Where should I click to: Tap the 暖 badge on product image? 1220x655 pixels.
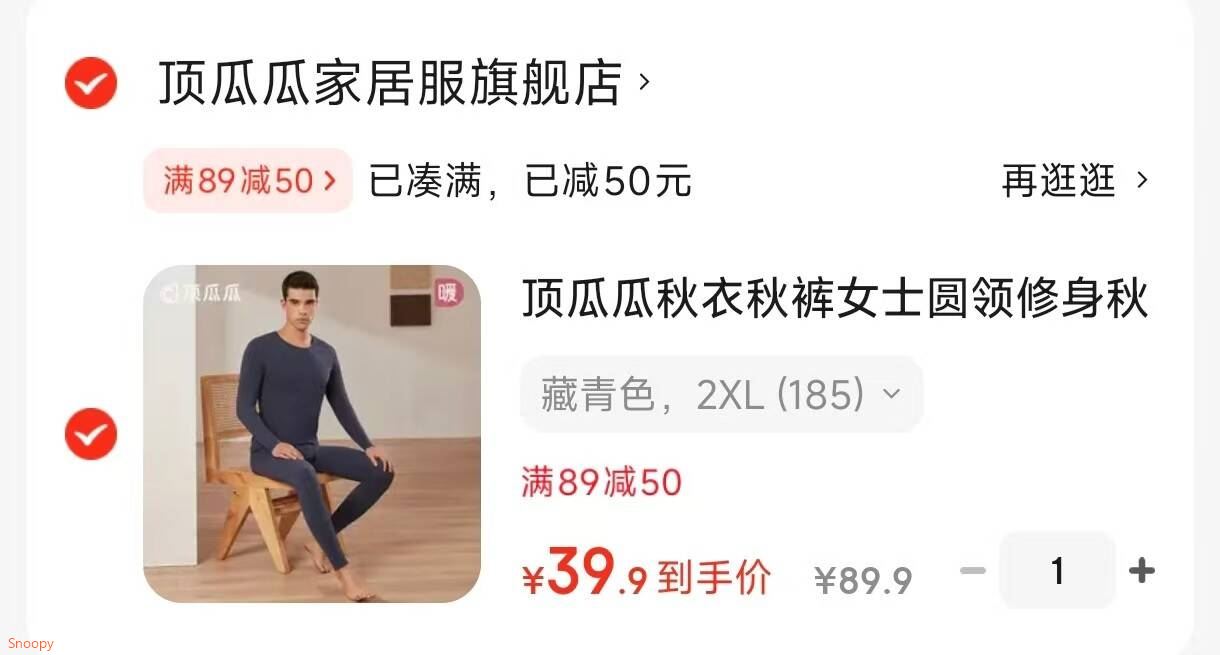pos(448,295)
